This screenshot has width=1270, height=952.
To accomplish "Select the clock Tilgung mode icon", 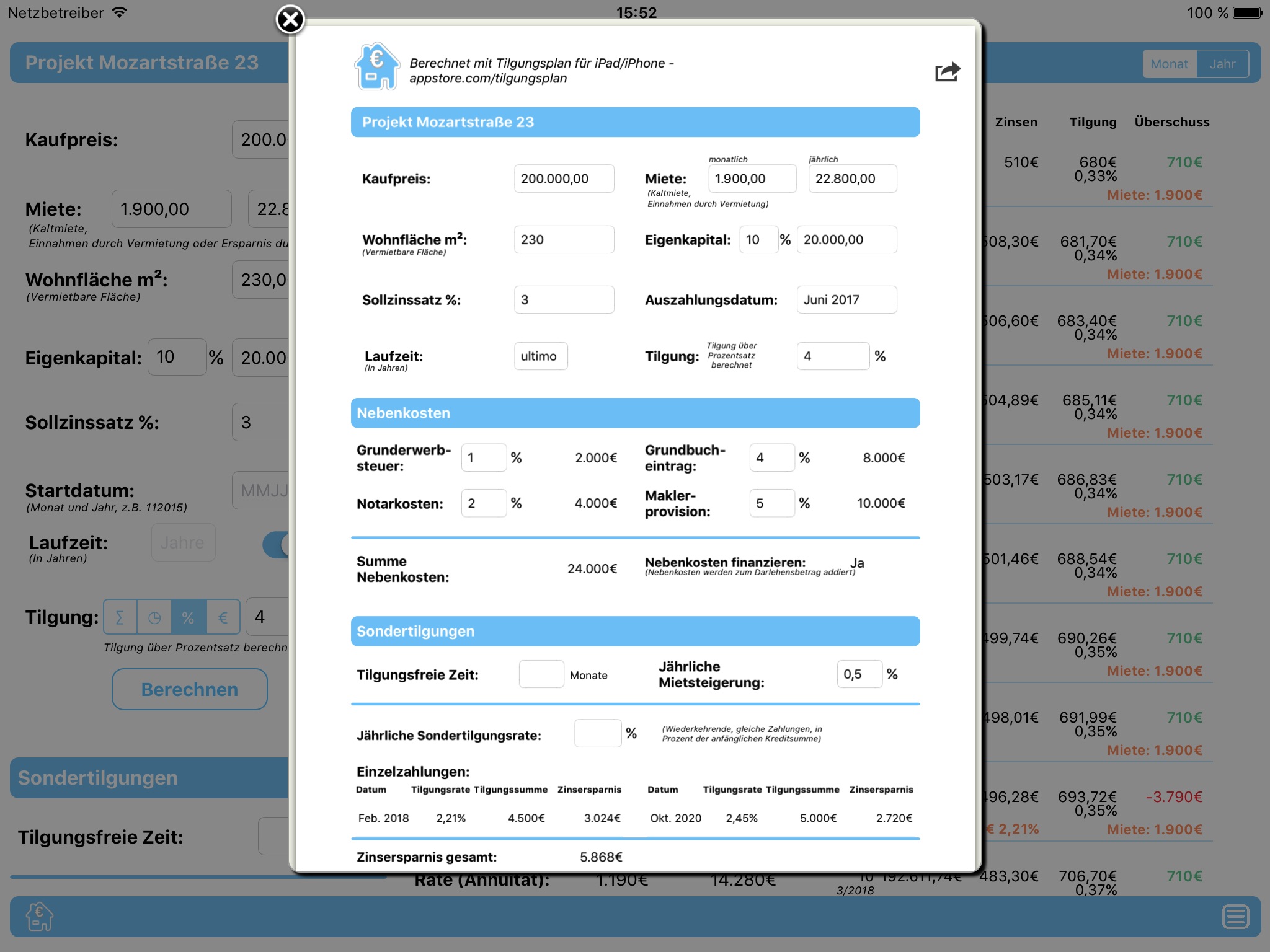I will (x=154, y=617).
